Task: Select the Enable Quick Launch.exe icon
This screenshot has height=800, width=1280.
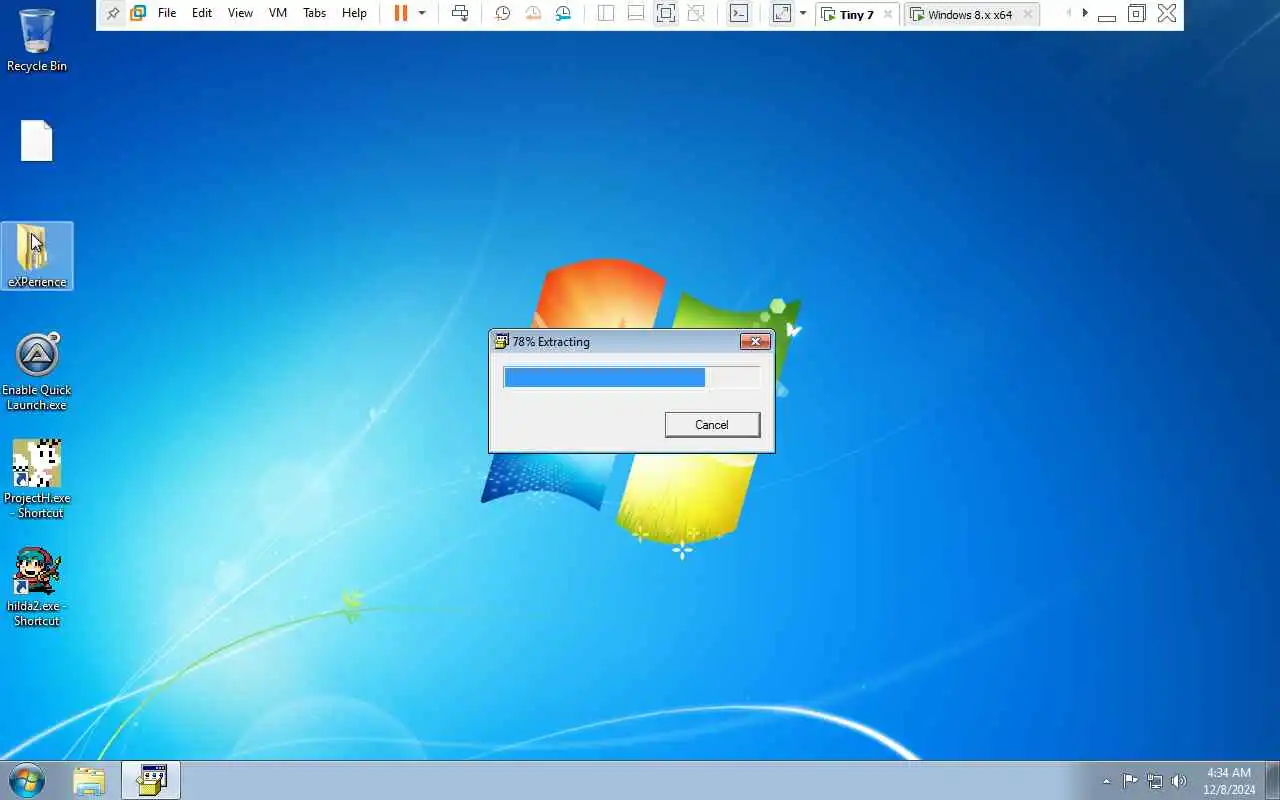Action: [x=37, y=372]
